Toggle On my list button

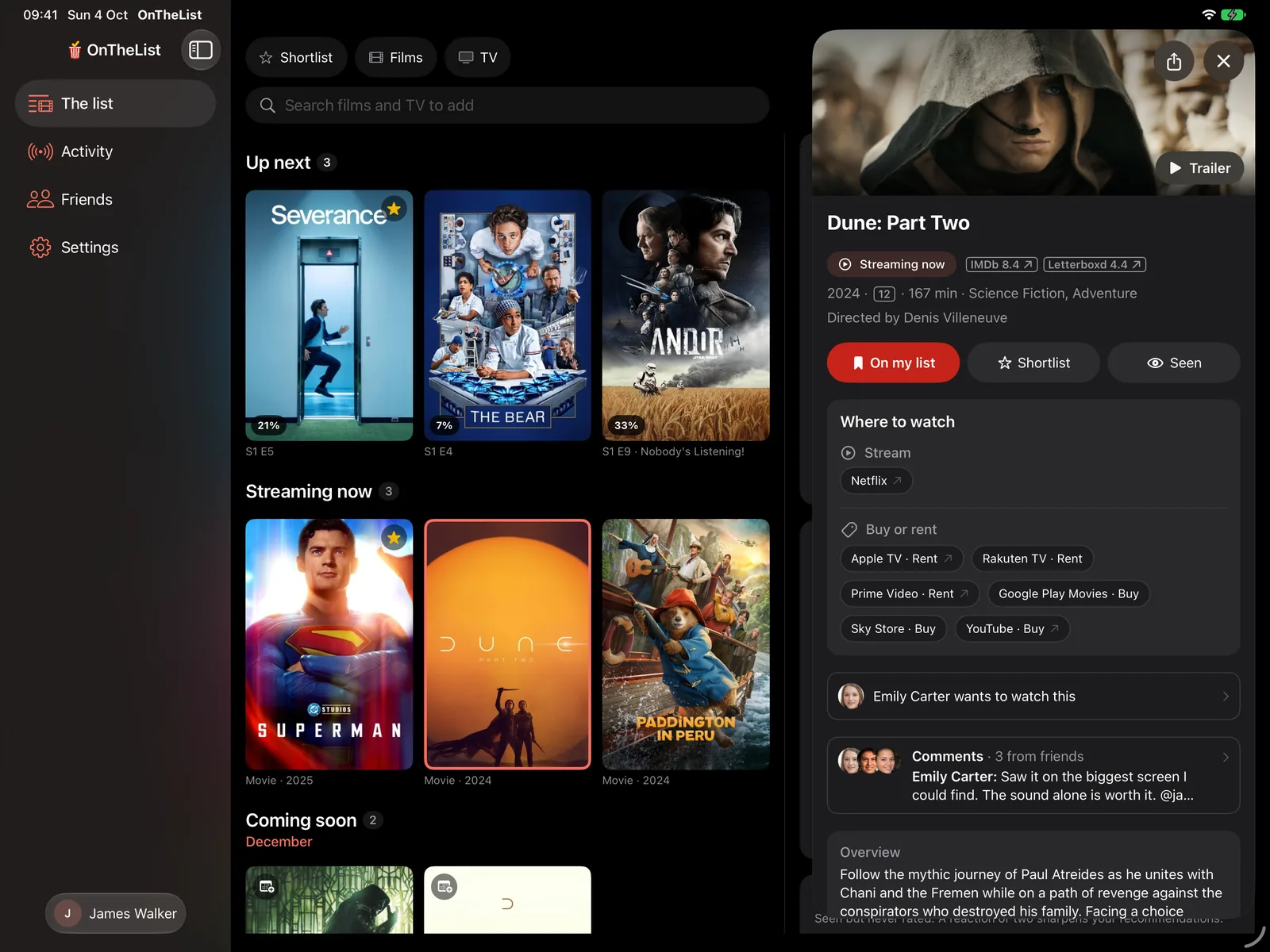click(893, 363)
